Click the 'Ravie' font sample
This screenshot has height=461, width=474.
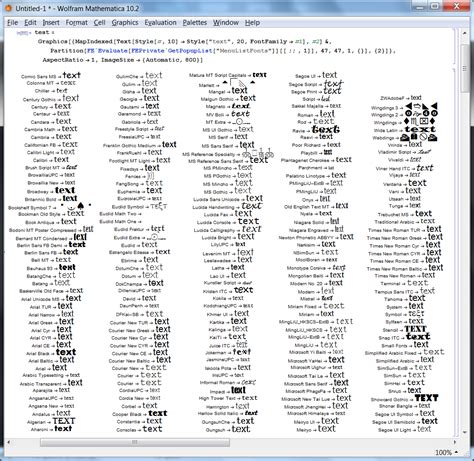tap(316, 129)
